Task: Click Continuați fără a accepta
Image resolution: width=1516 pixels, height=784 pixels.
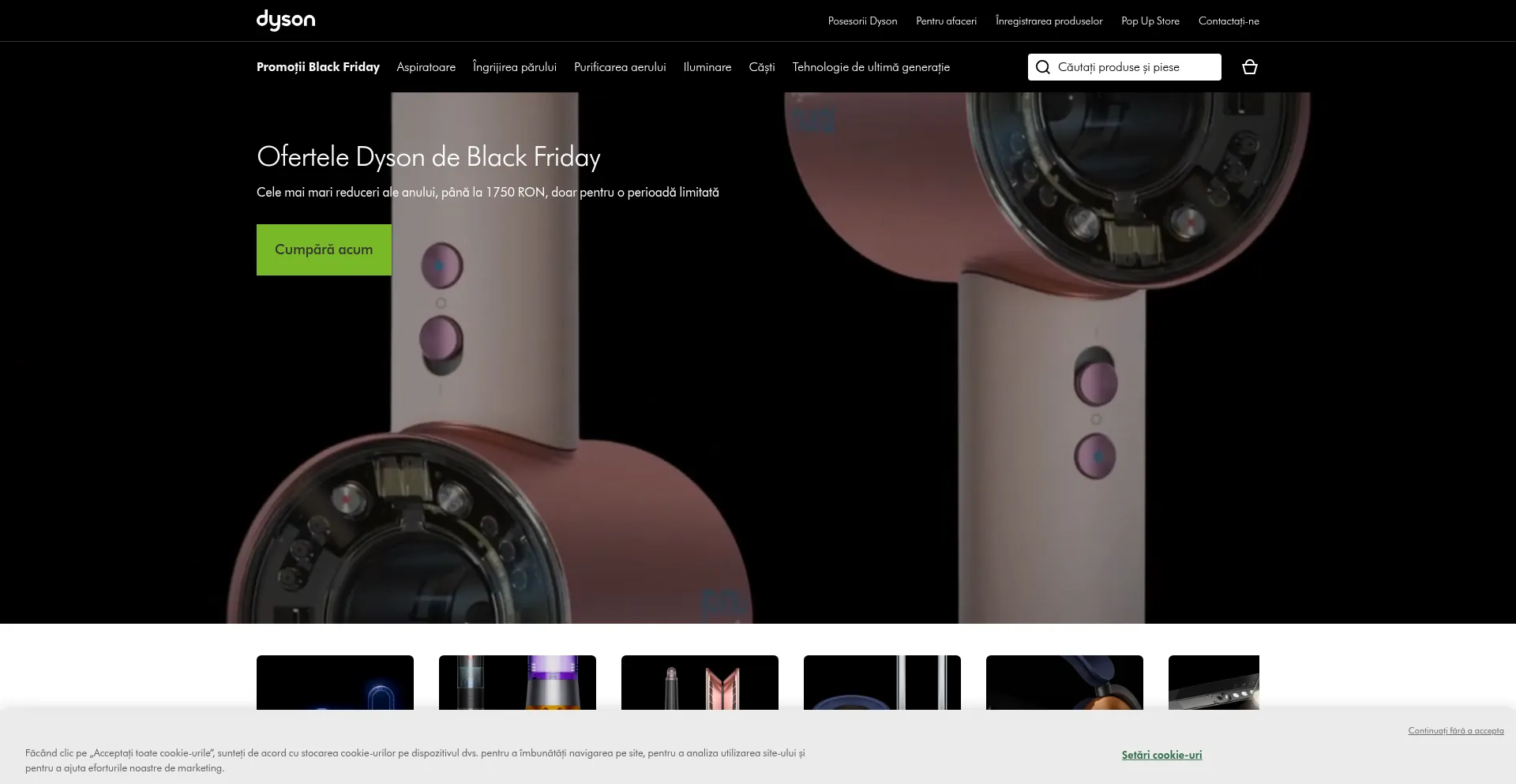Action: pos(1455,730)
